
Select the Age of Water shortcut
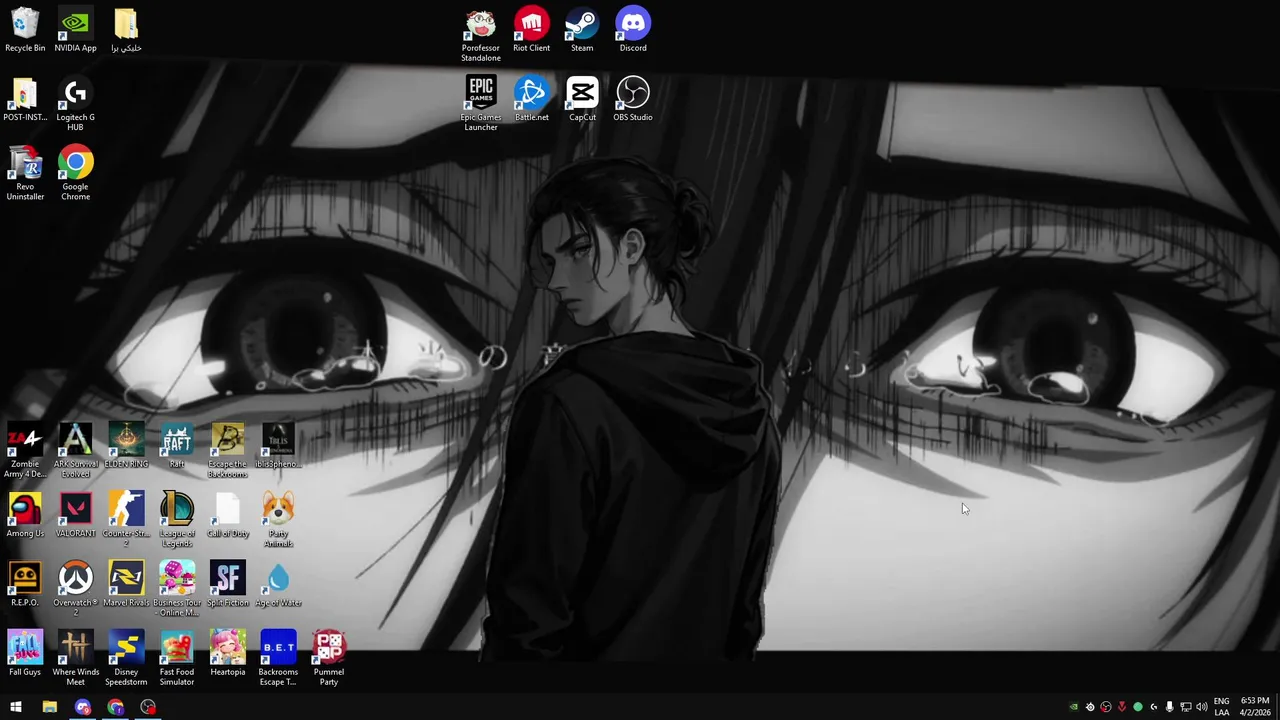point(278,585)
